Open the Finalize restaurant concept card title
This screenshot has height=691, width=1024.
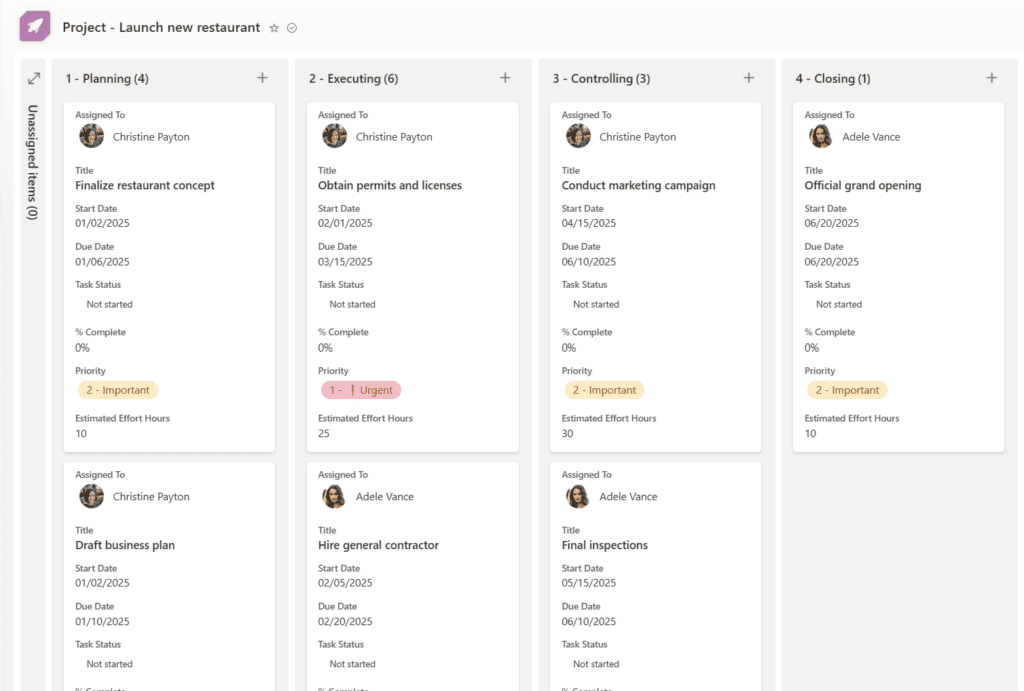tap(145, 185)
